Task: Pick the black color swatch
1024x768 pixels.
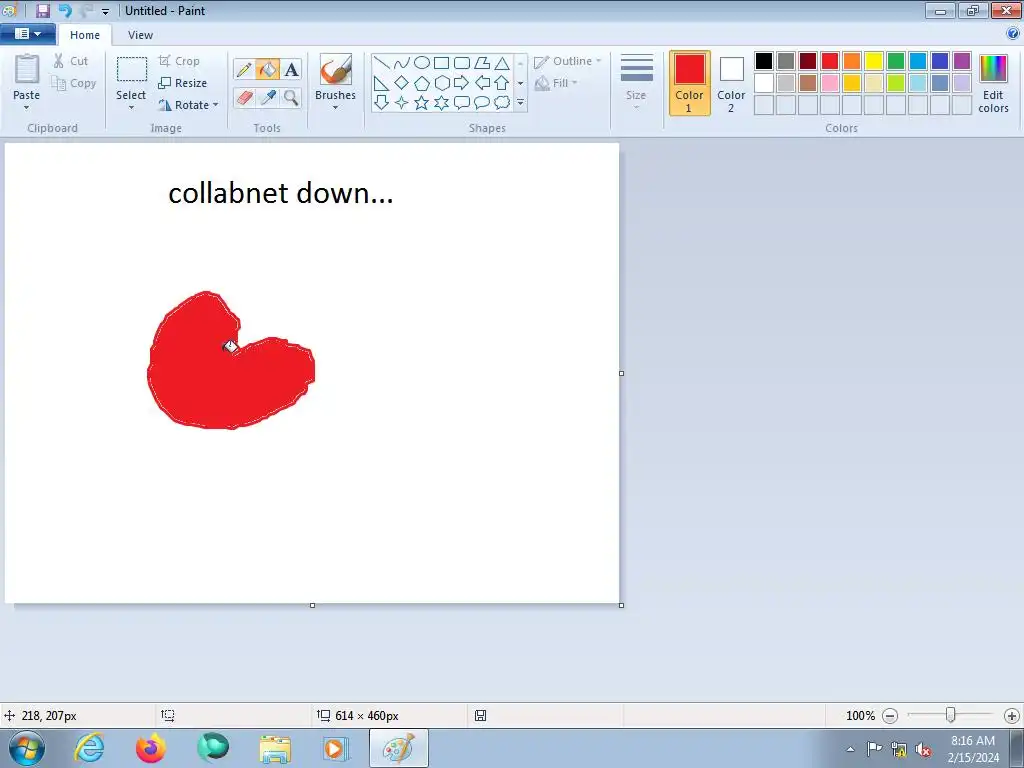Action: (763, 61)
